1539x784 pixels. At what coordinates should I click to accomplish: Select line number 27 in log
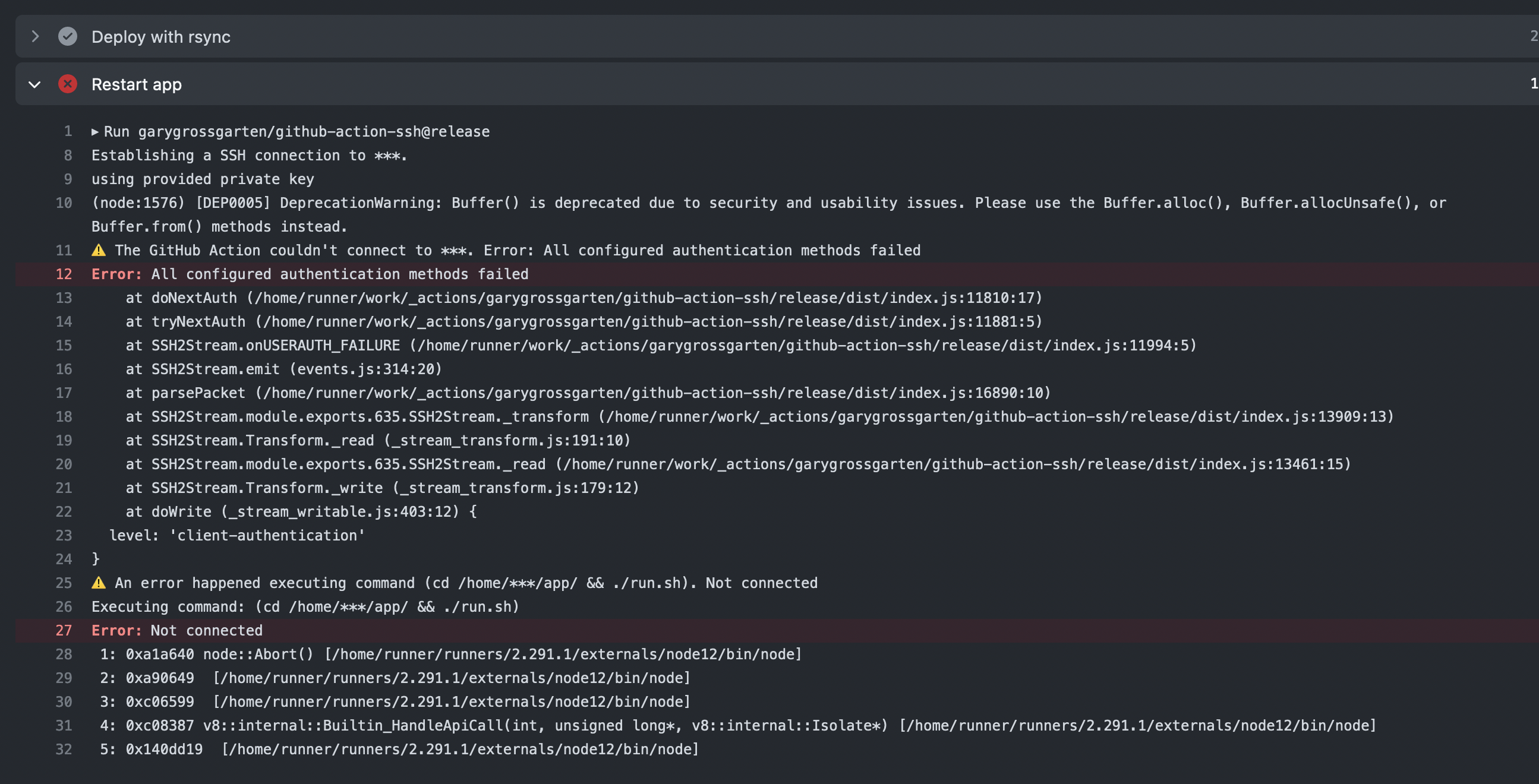pos(64,631)
